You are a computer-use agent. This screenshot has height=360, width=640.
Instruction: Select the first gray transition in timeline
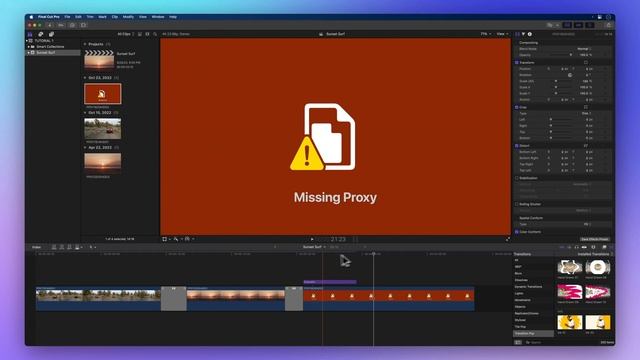(x=174, y=299)
